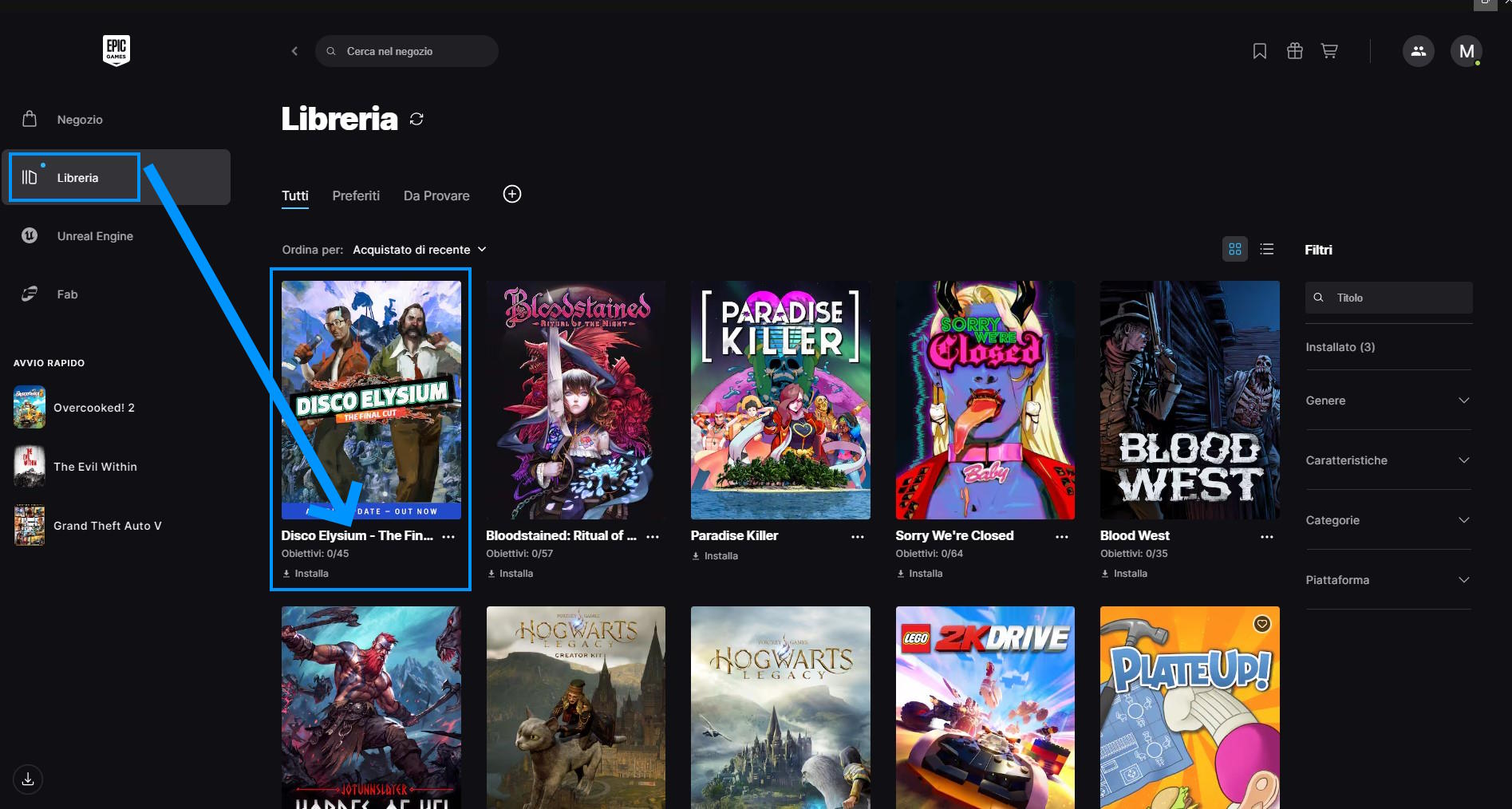The height and width of the screenshot is (809, 1512).
Task: Install Paradise Killer
Action: [716, 556]
